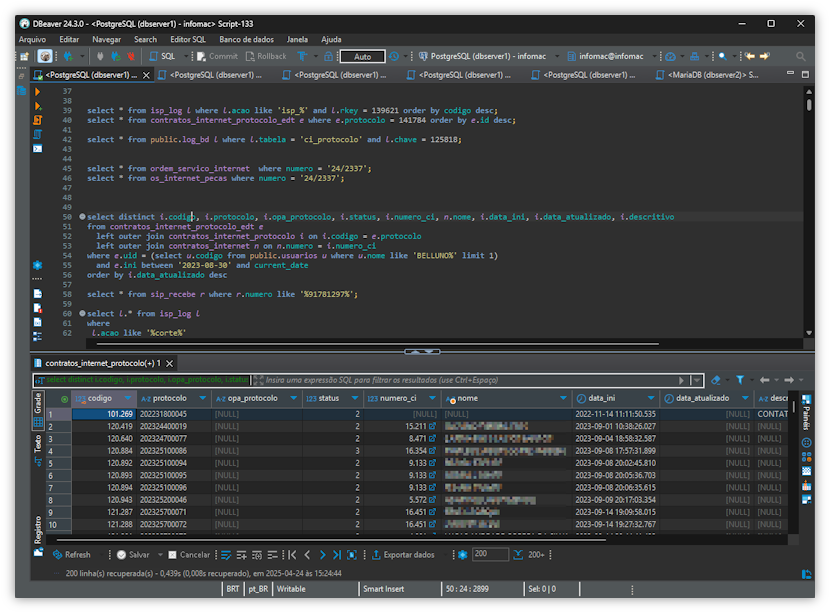The image size is (830, 613).
Task: Click the filter funnel icon in results panel
Action: tap(740, 380)
